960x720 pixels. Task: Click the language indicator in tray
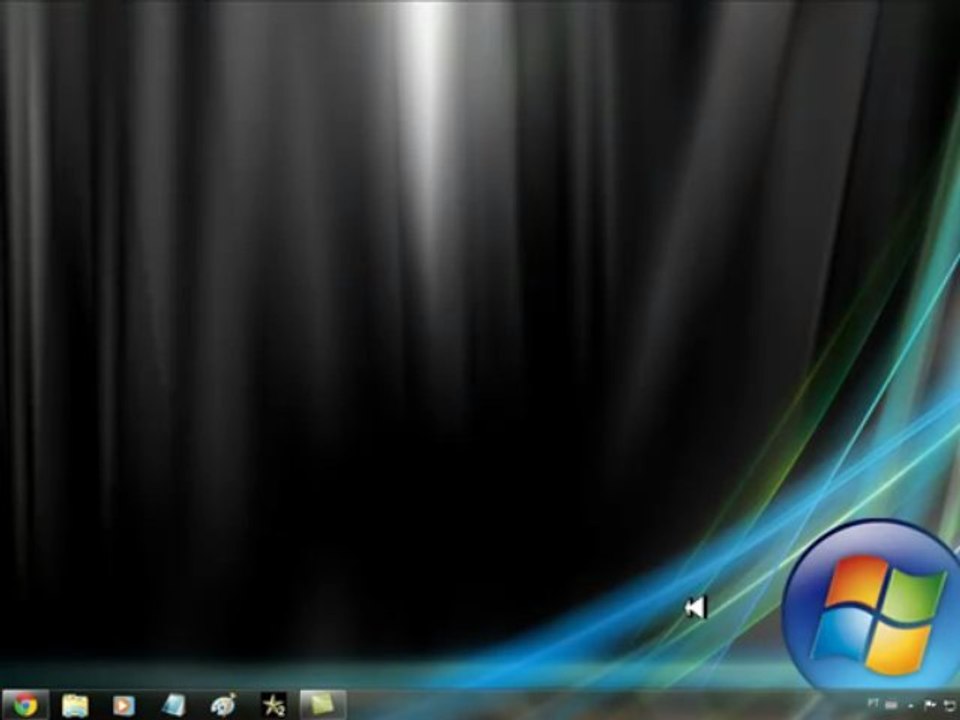873,703
